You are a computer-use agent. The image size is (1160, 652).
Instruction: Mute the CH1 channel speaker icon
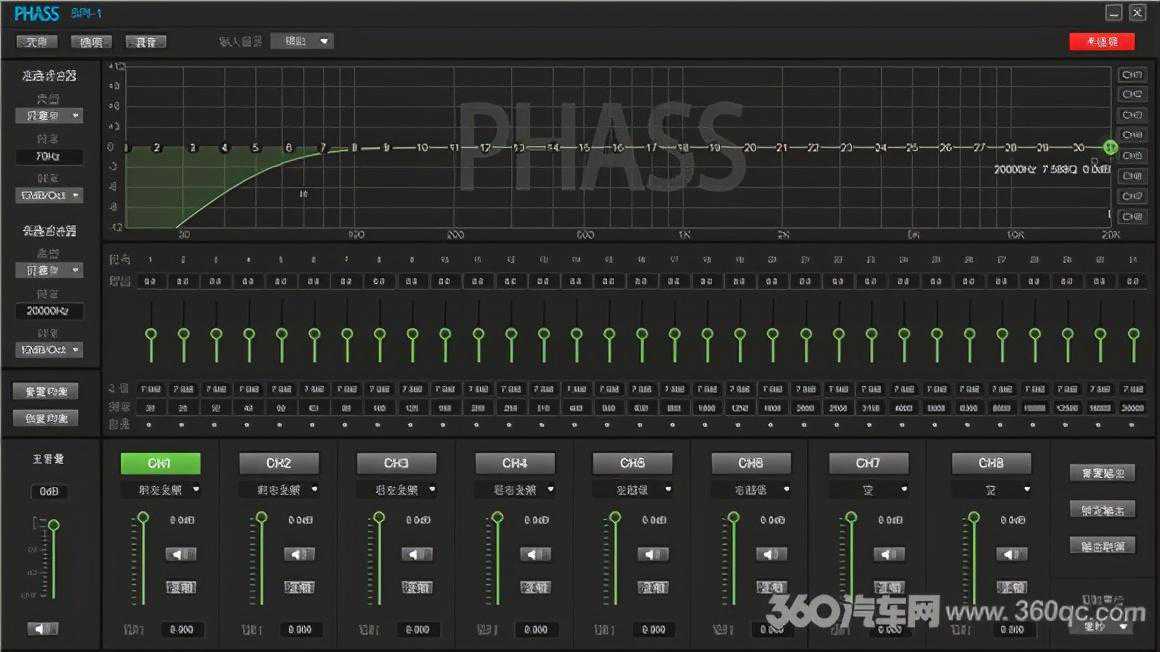[x=181, y=554]
